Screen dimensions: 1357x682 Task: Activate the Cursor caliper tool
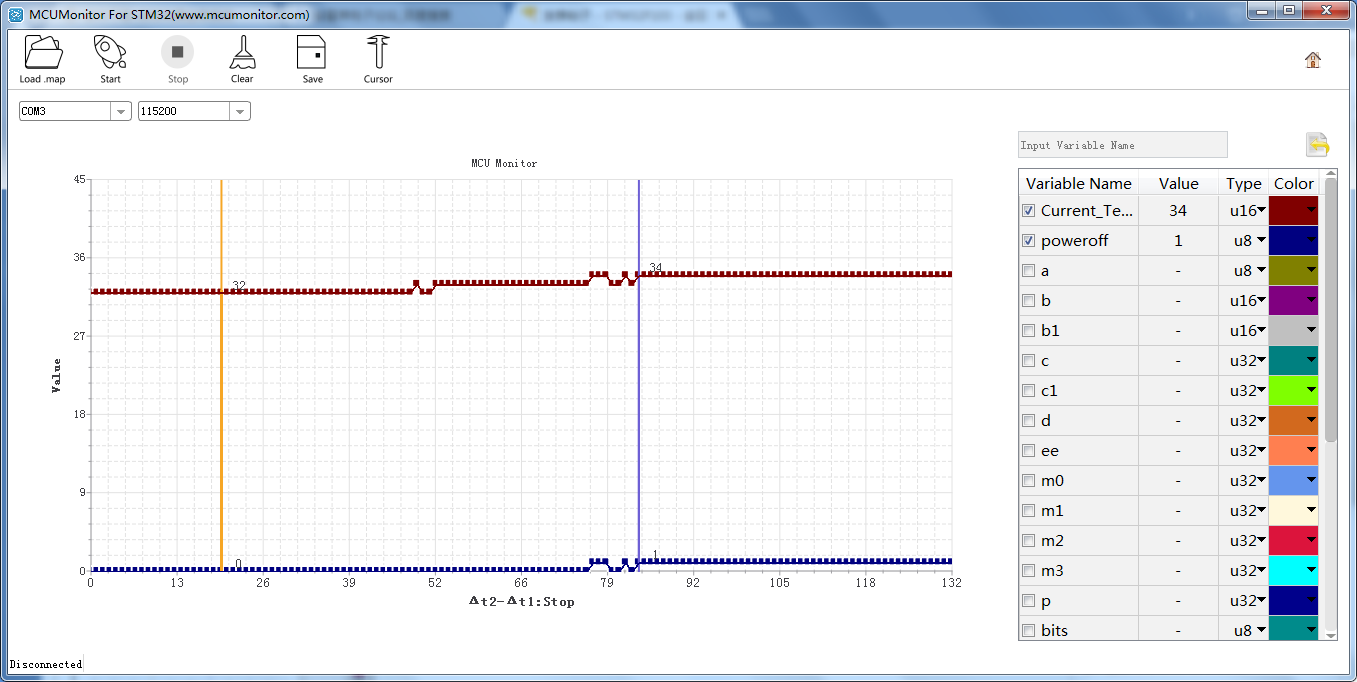pyautogui.click(x=378, y=52)
